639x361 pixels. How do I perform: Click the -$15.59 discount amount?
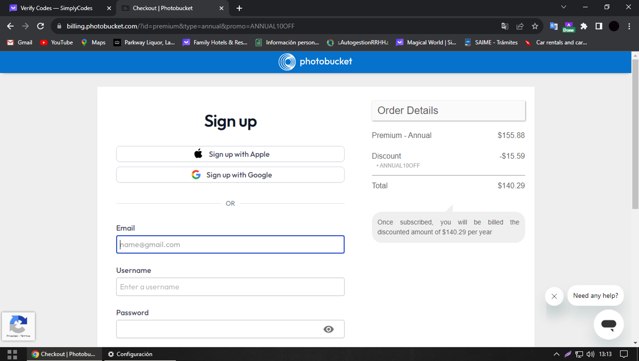tap(512, 156)
